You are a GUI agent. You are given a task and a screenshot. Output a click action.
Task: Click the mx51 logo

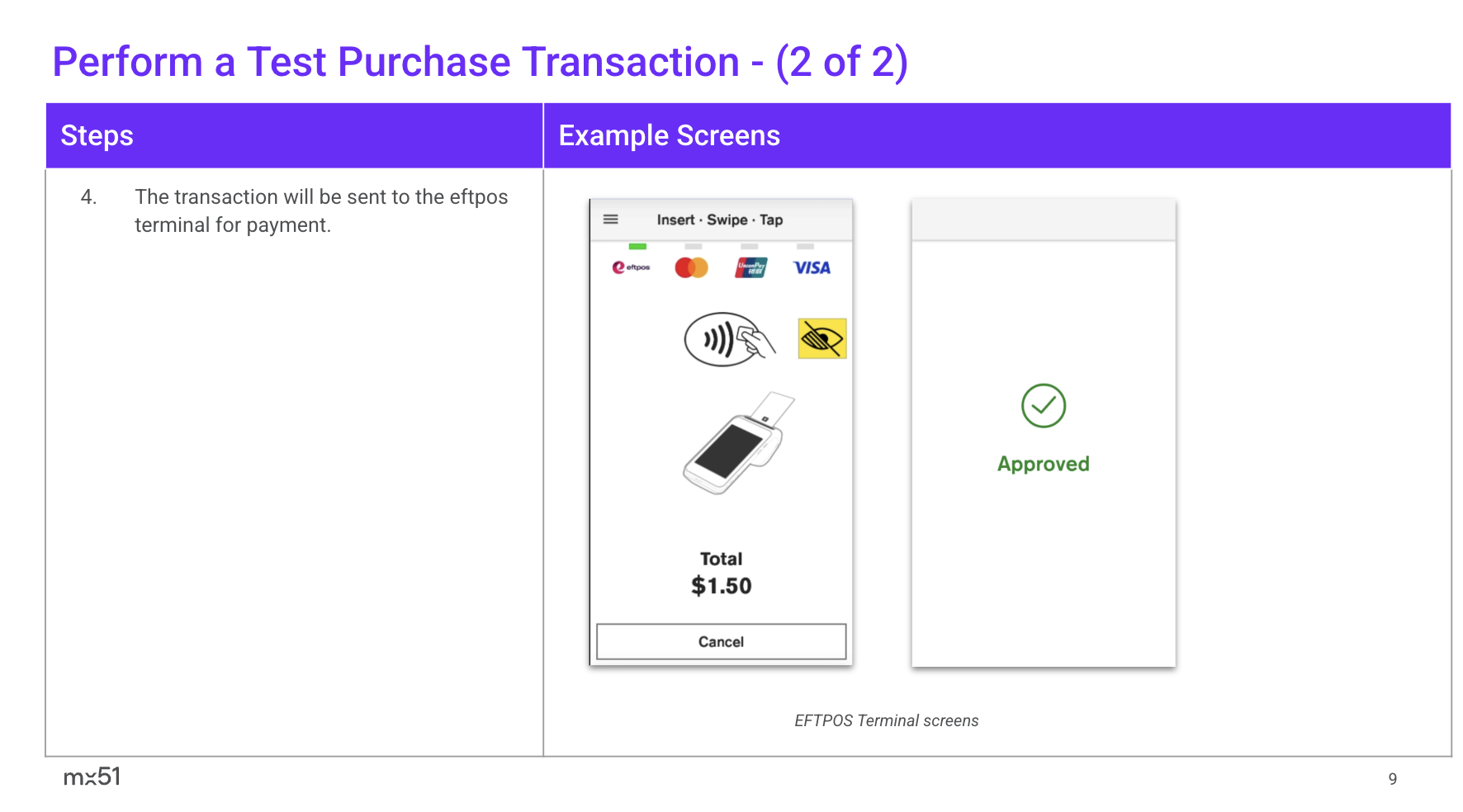(x=92, y=777)
